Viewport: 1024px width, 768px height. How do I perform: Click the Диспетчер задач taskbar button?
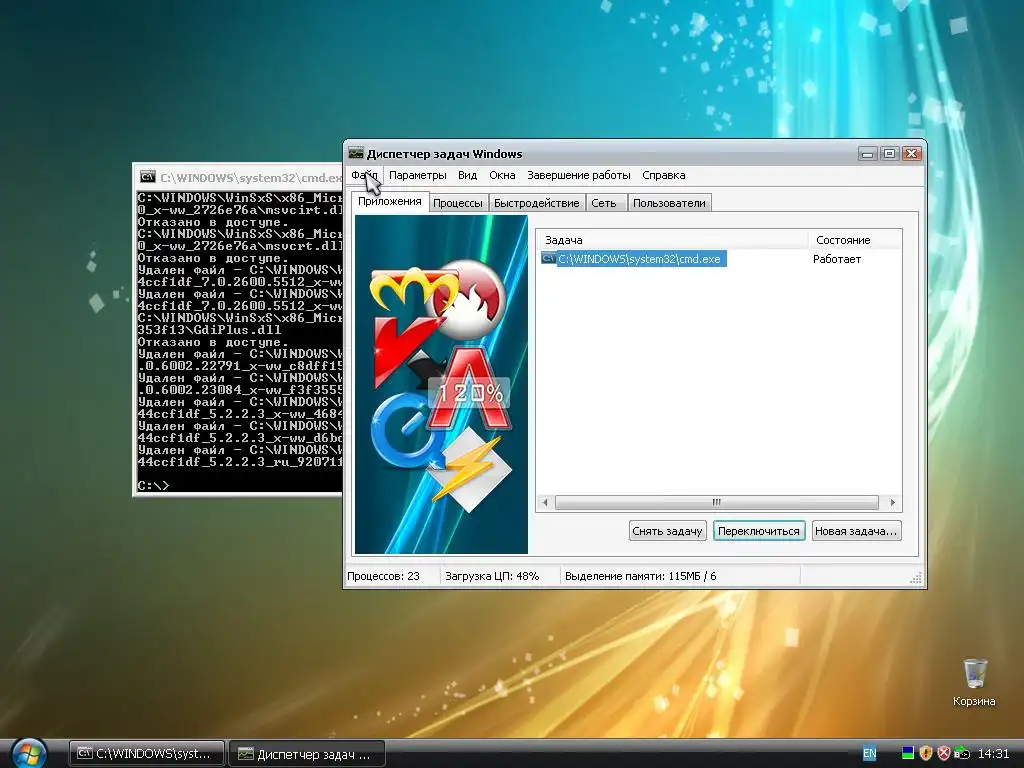(x=307, y=754)
